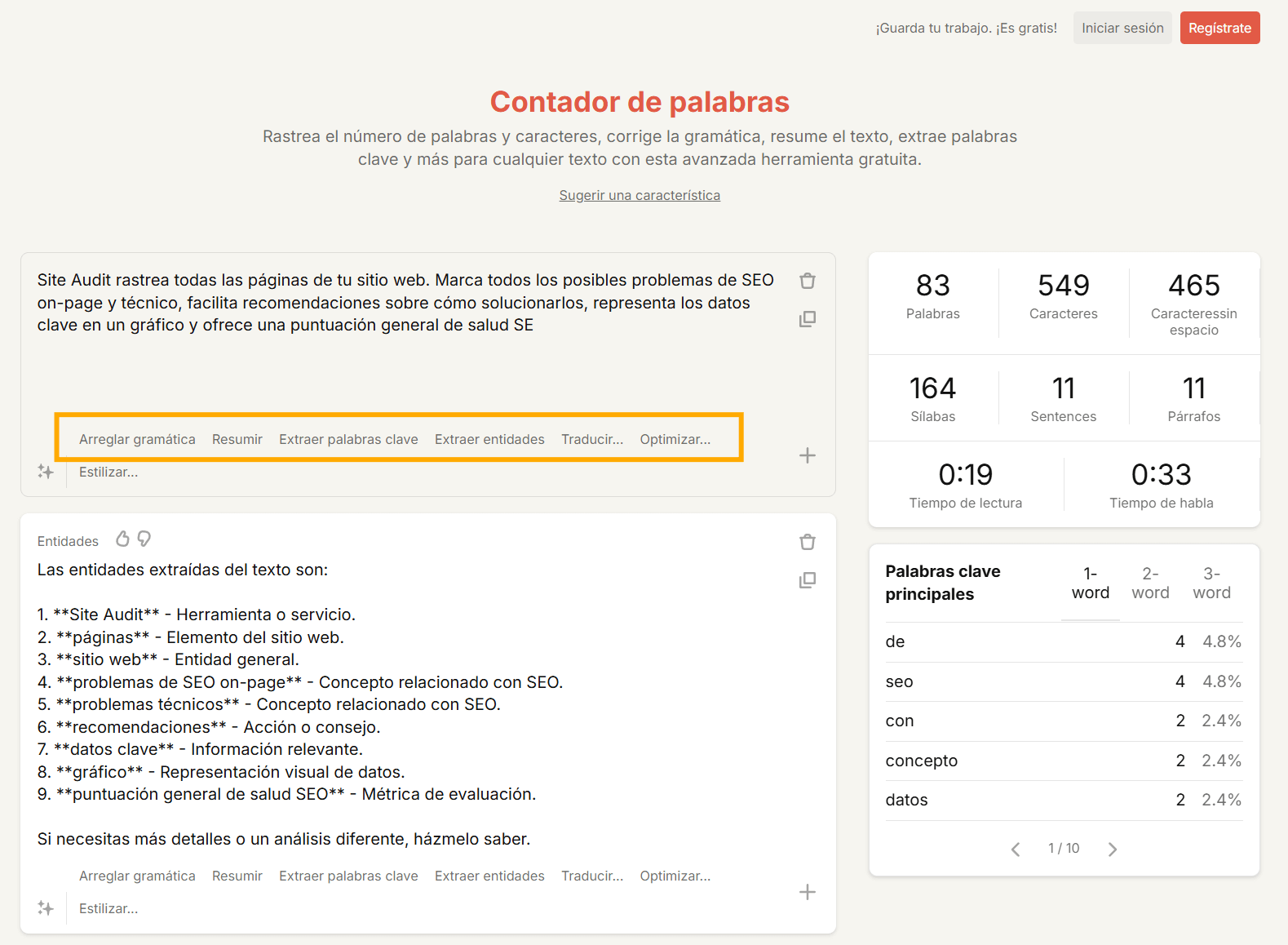
Task: Click Extraer entidades on input text
Action: pos(489,439)
